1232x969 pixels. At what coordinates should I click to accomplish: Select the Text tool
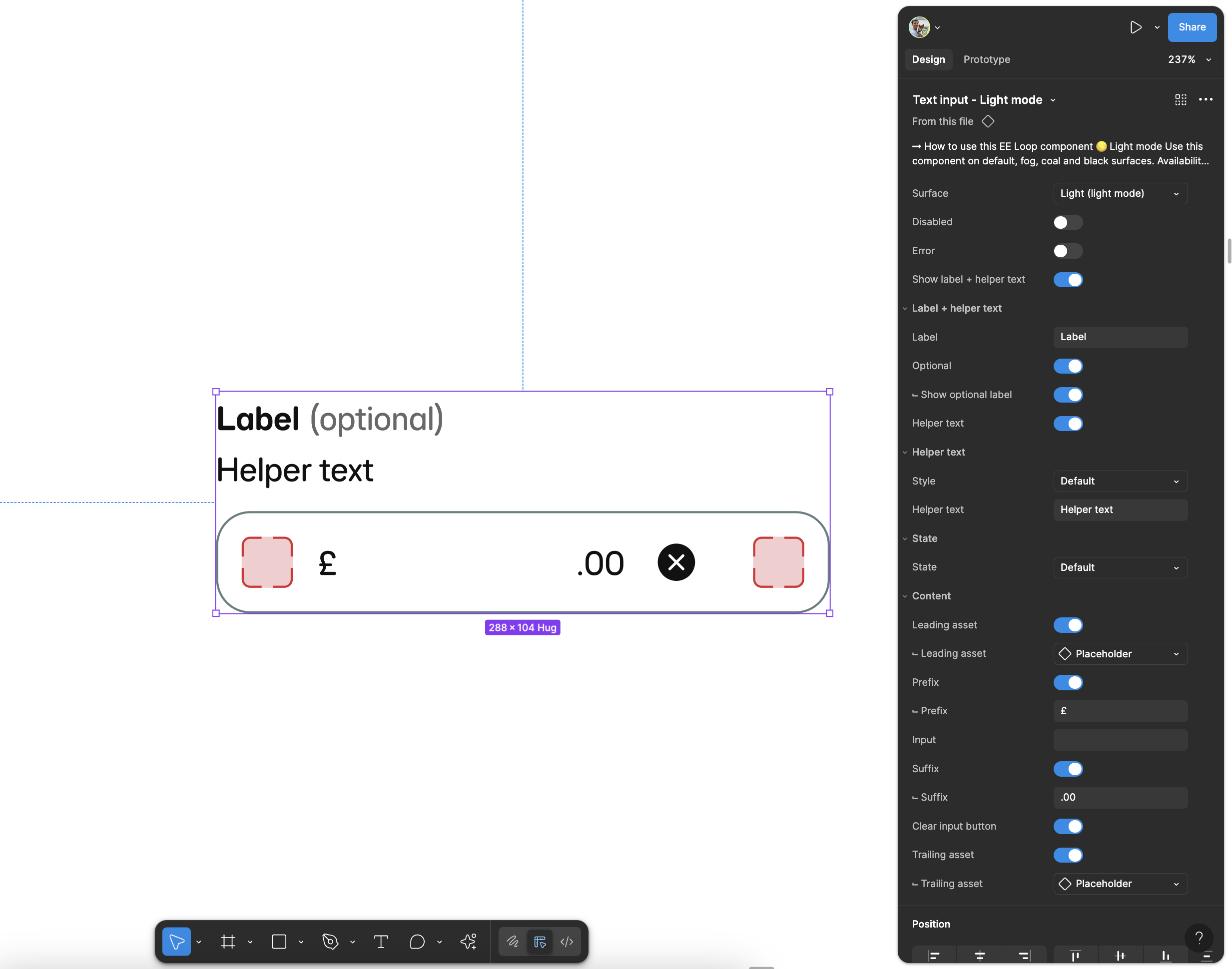point(381,942)
